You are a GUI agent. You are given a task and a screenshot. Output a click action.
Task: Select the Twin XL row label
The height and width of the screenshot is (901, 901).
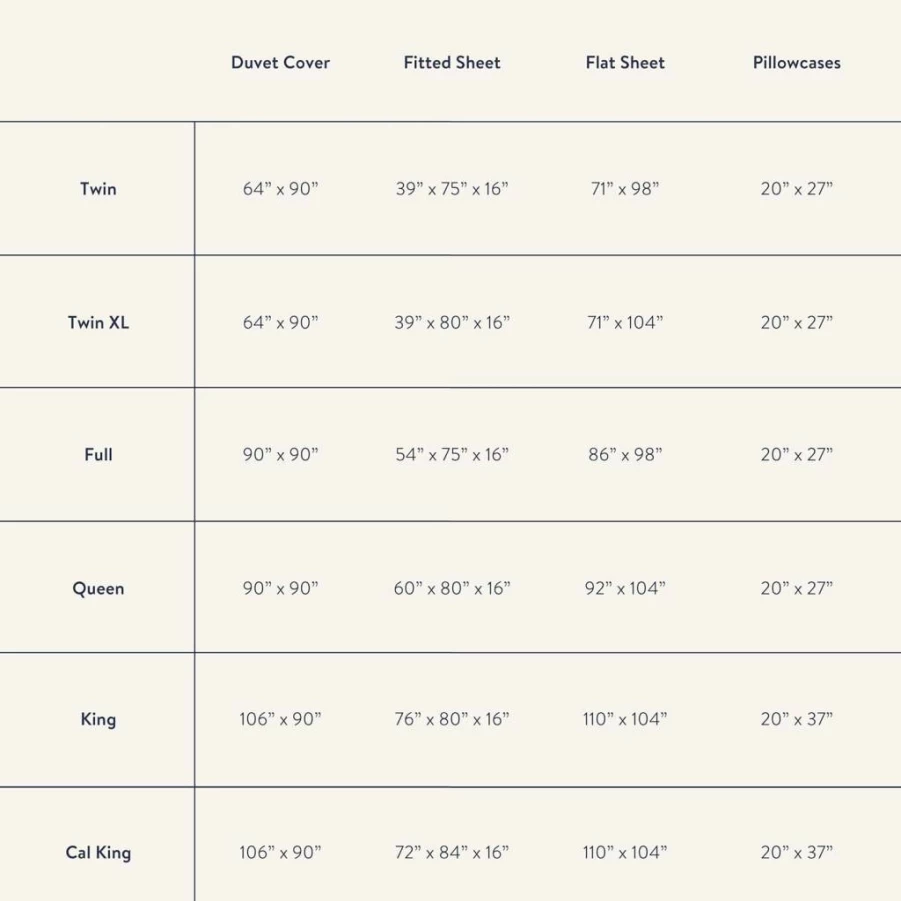pos(98,322)
